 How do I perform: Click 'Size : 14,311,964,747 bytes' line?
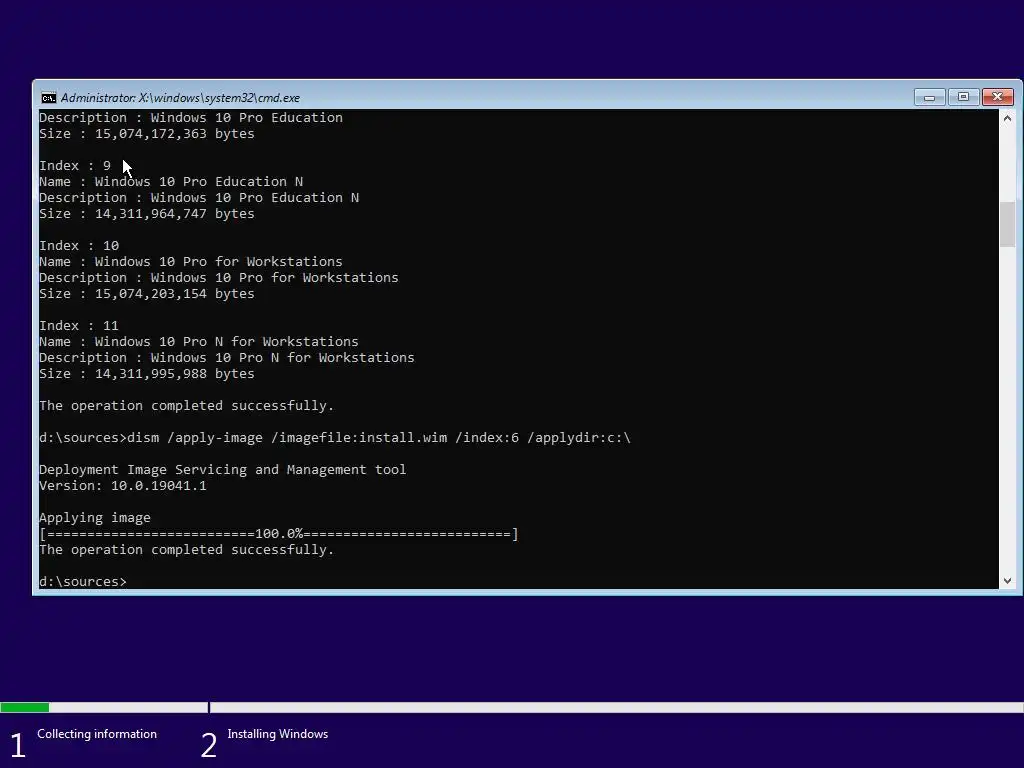pyautogui.click(x=147, y=214)
